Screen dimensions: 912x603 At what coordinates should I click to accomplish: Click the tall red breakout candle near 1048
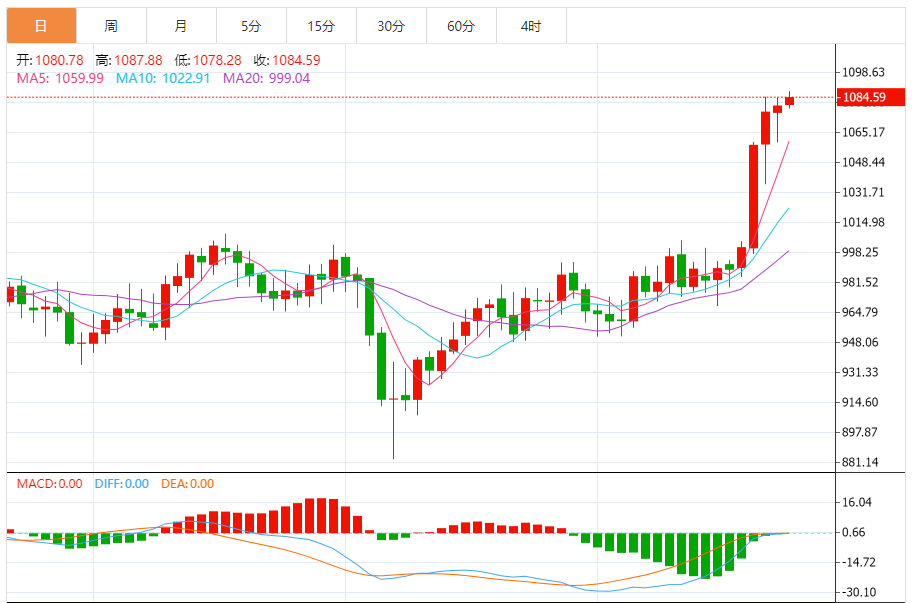click(x=753, y=198)
